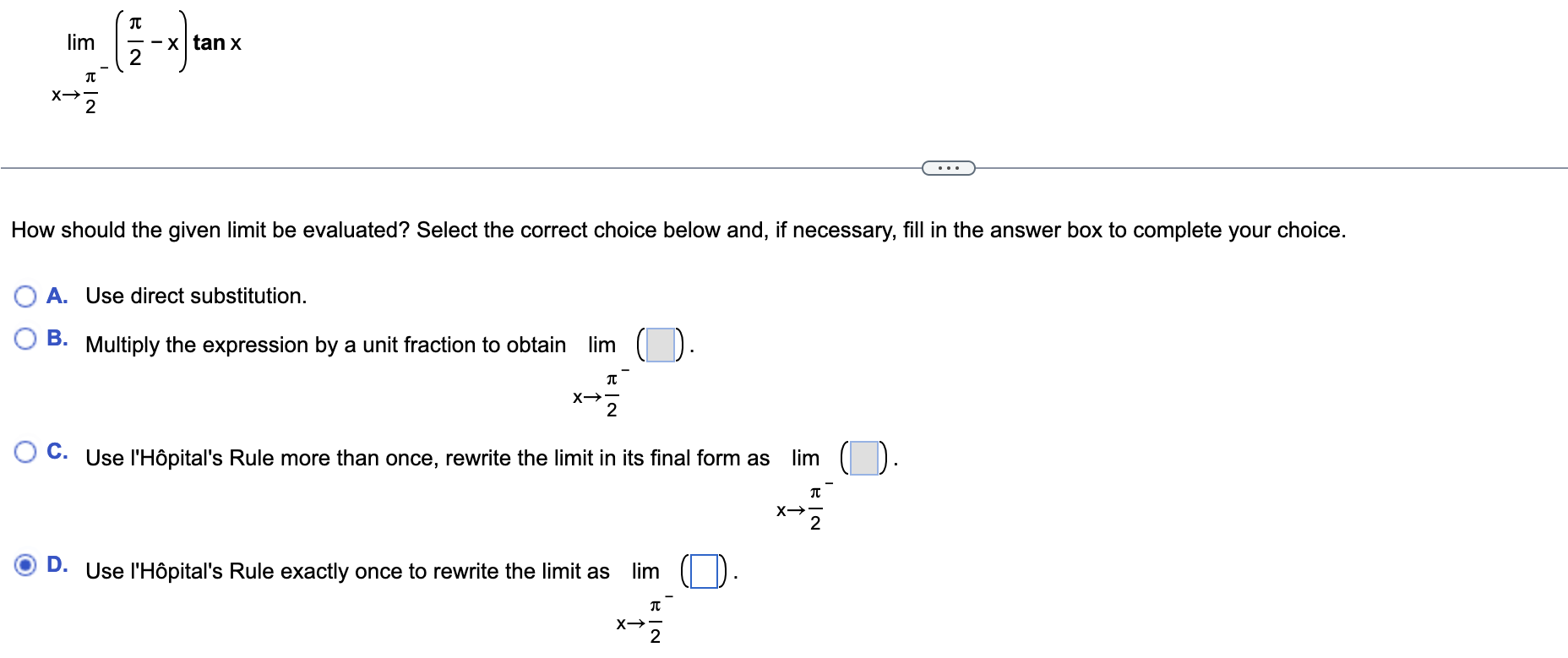Click the question prompt sentence
The height and width of the screenshot is (658, 1568).
pos(591,230)
